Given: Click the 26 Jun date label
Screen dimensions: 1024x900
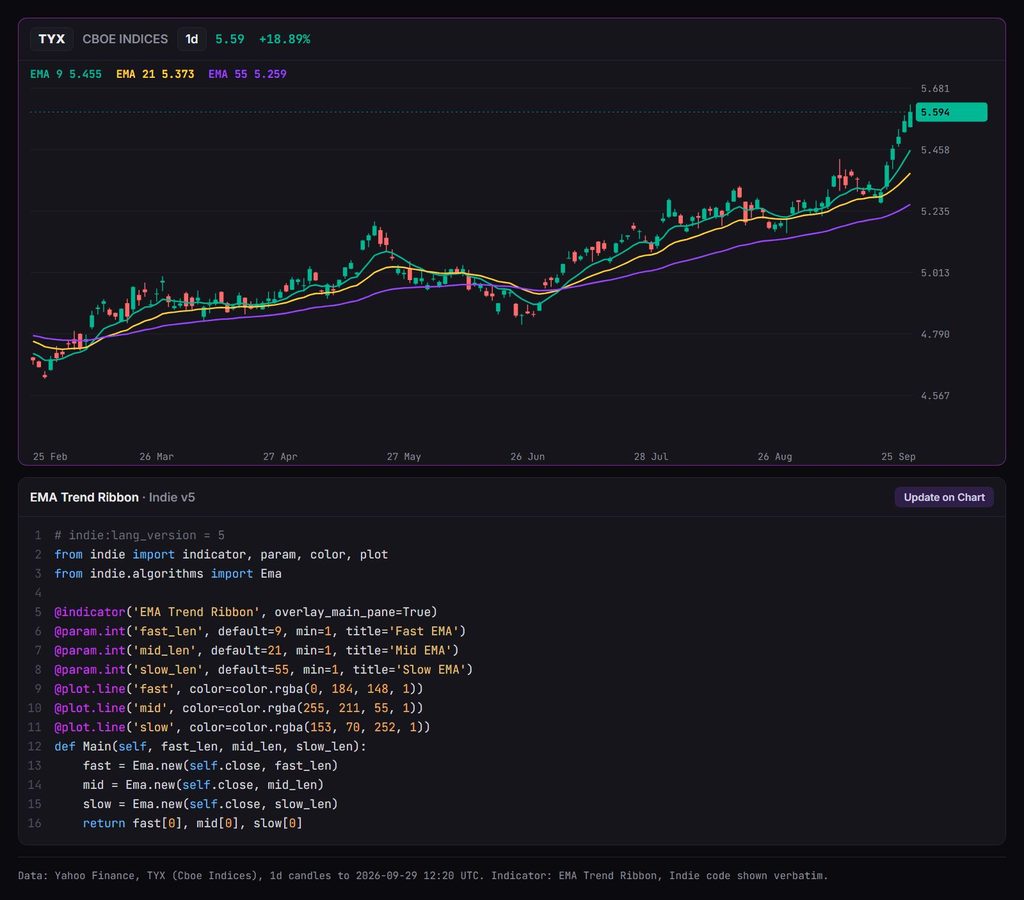Looking at the screenshot, I should point(528,457).
